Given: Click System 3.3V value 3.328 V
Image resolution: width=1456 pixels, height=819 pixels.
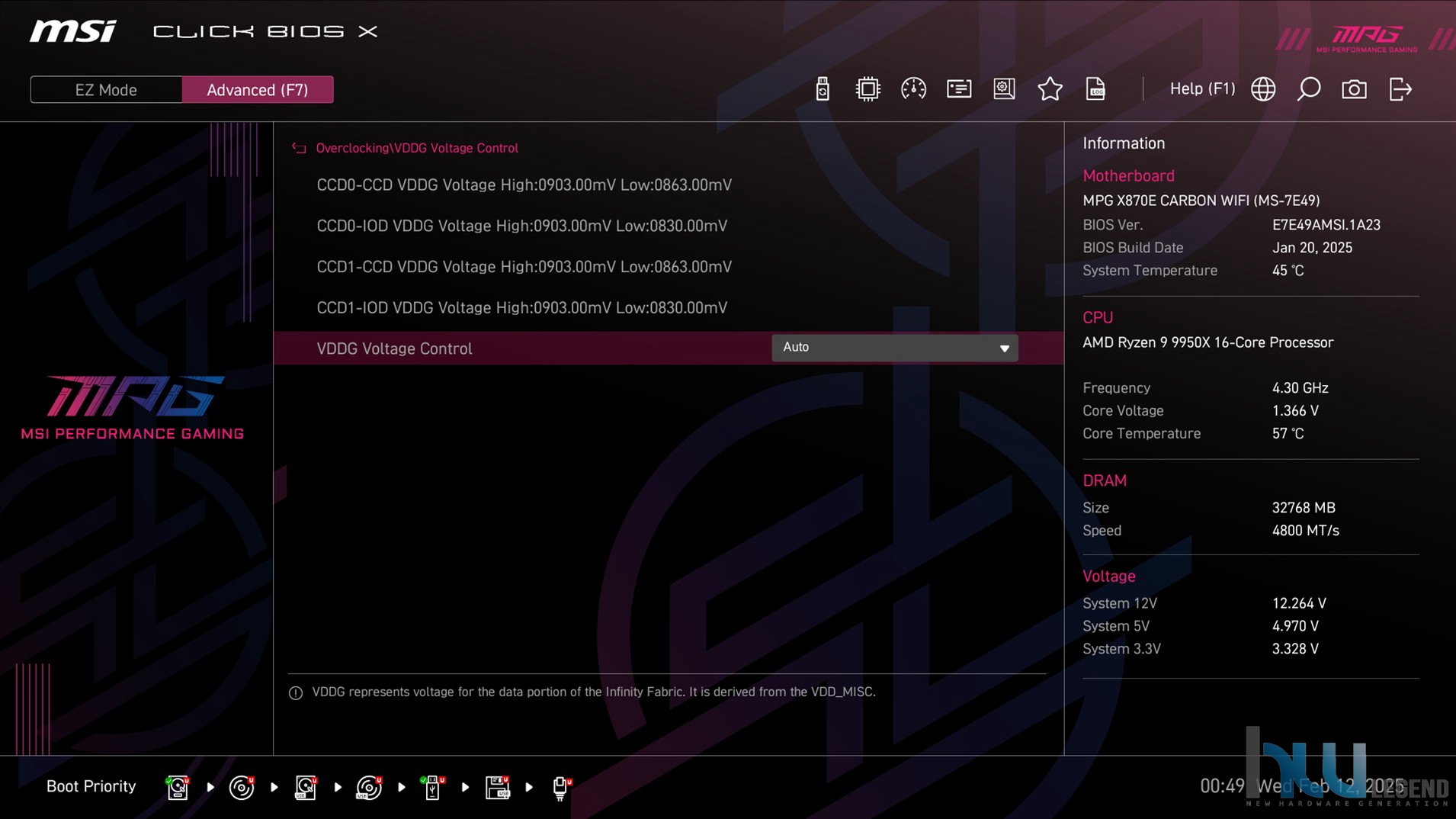Looking at the screenshot, I should coord(1295,649).
